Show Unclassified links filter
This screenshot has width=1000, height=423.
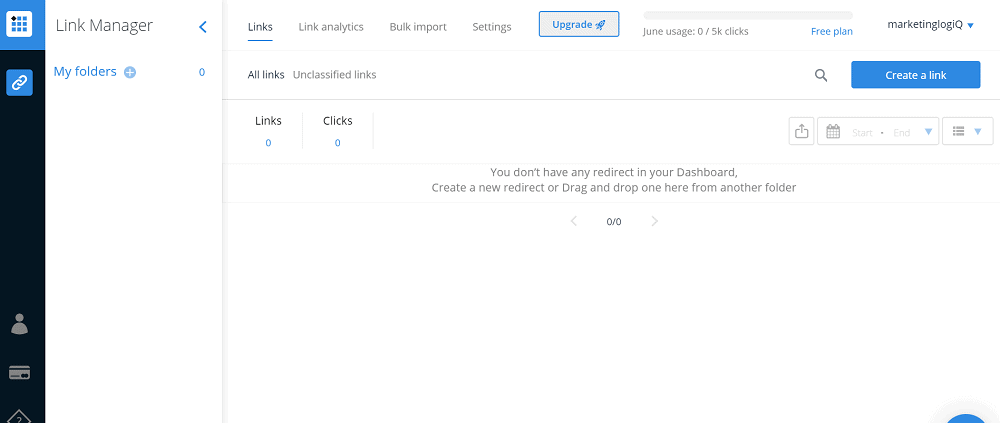[334, 75]
